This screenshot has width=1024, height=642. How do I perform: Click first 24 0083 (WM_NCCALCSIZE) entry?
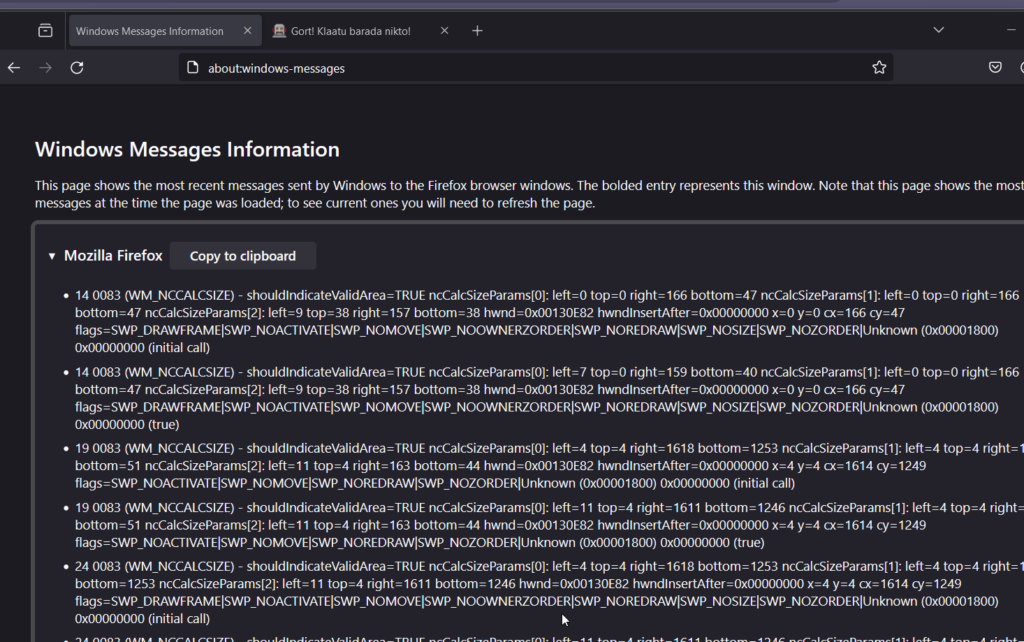pos(549,592)
